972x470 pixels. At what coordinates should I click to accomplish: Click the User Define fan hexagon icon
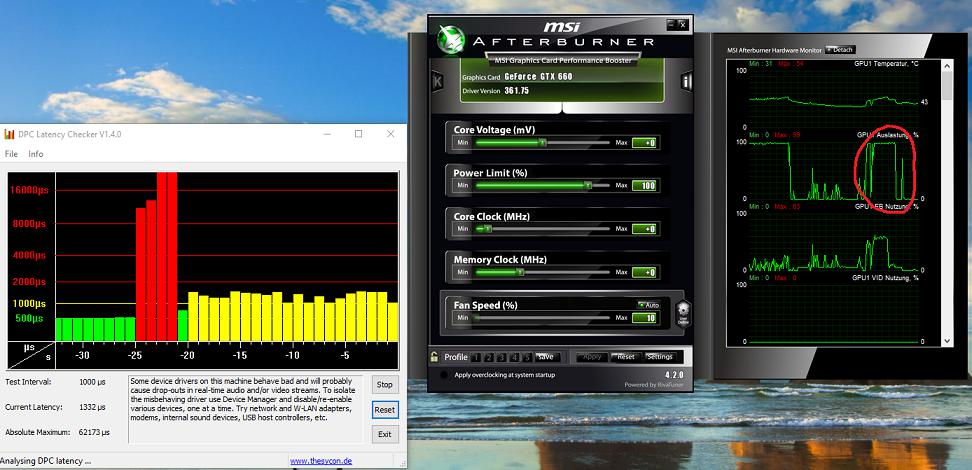coord(683,313)
